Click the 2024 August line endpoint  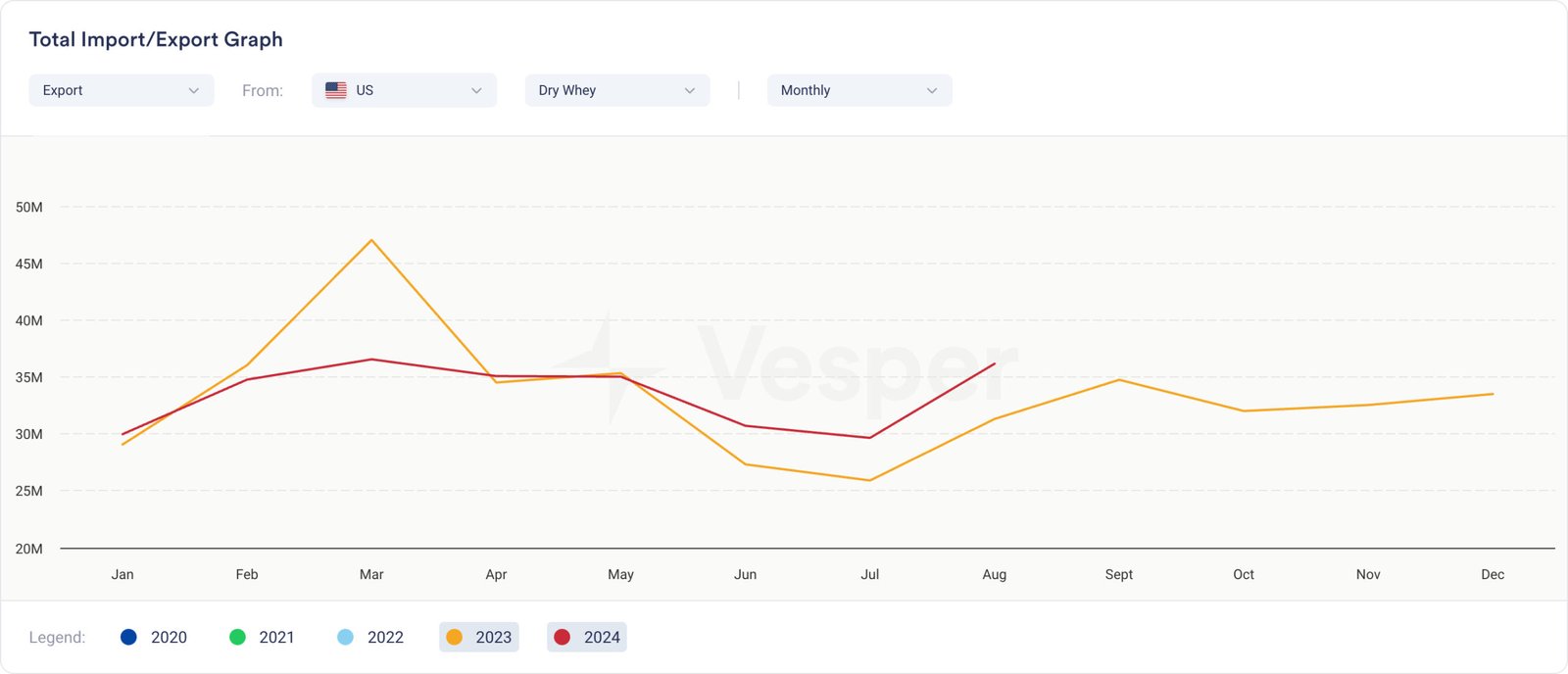click(995, 363)
